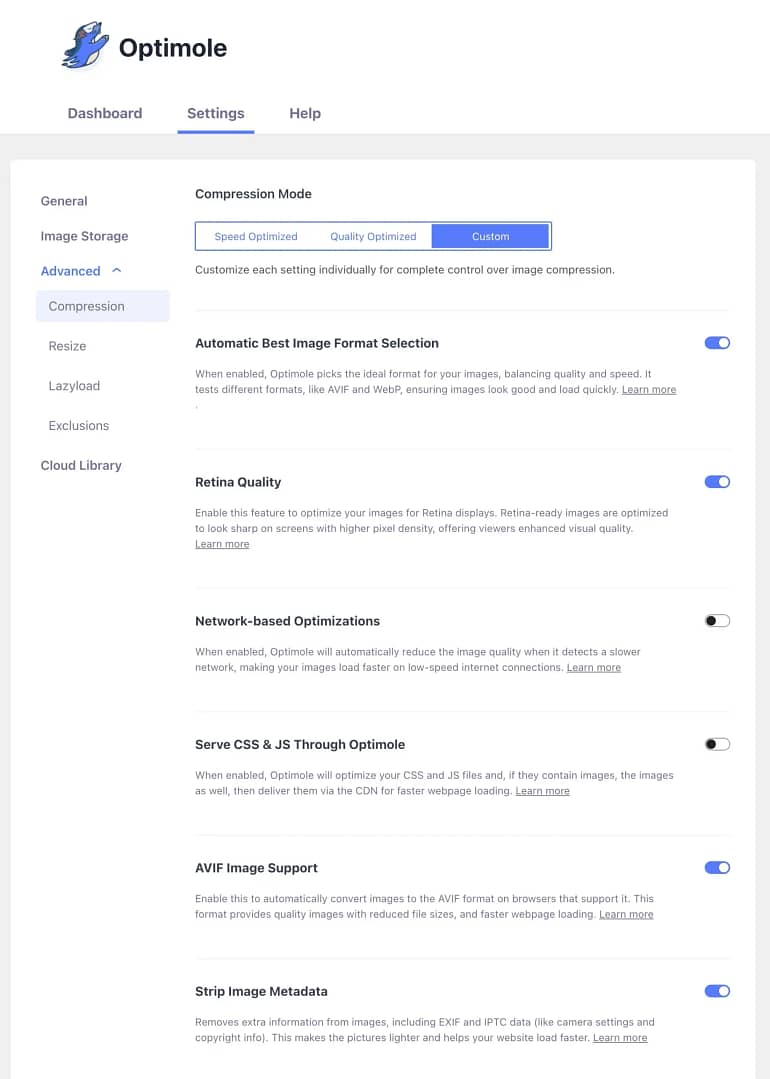This screenshot has width=770, height=1079.
Task: Open the Dashboard tab
Action: (x=105, y=114)
